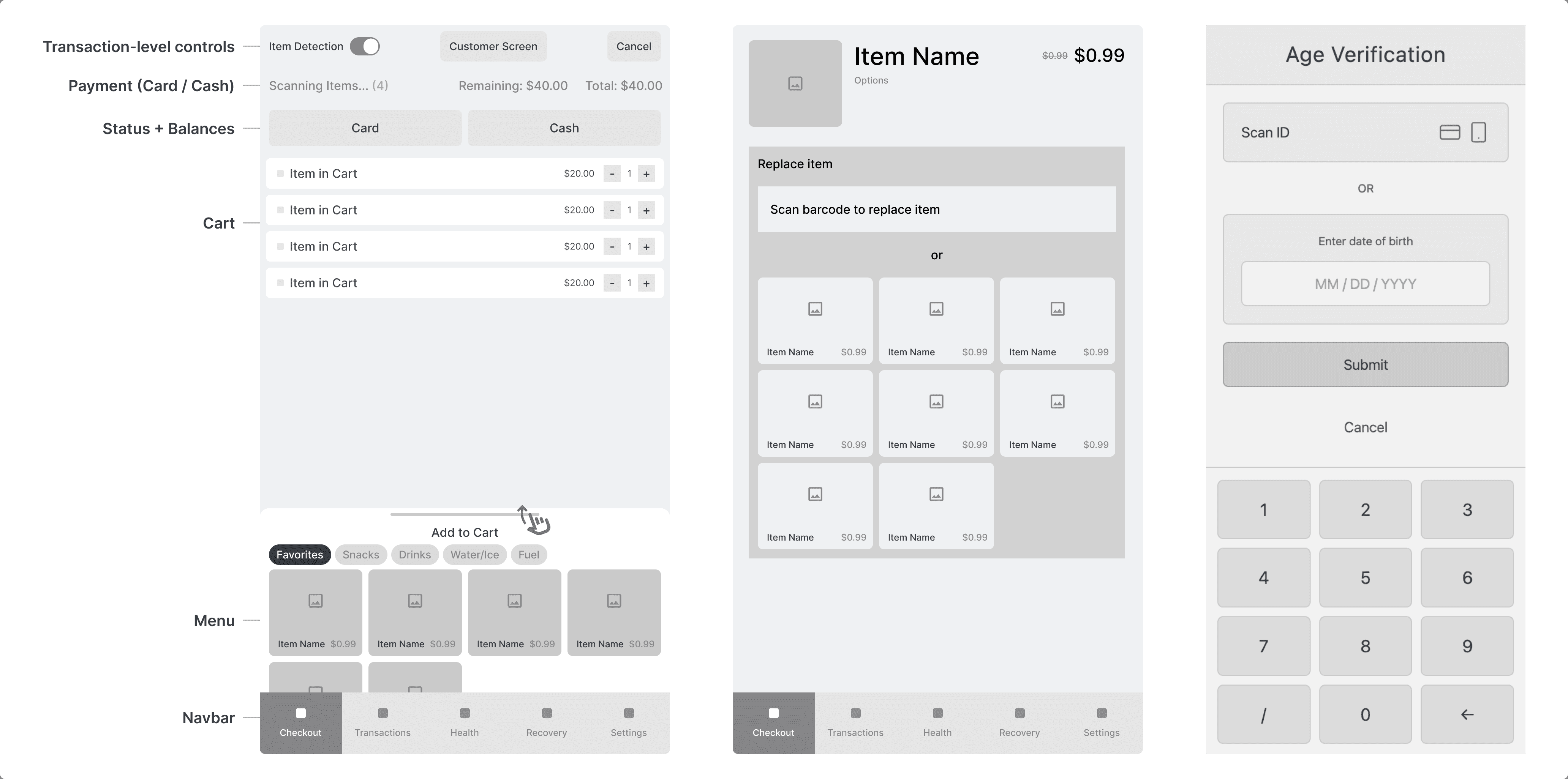
Task: Click the large item image placeholder thumbnail
Action: (795, 83)
